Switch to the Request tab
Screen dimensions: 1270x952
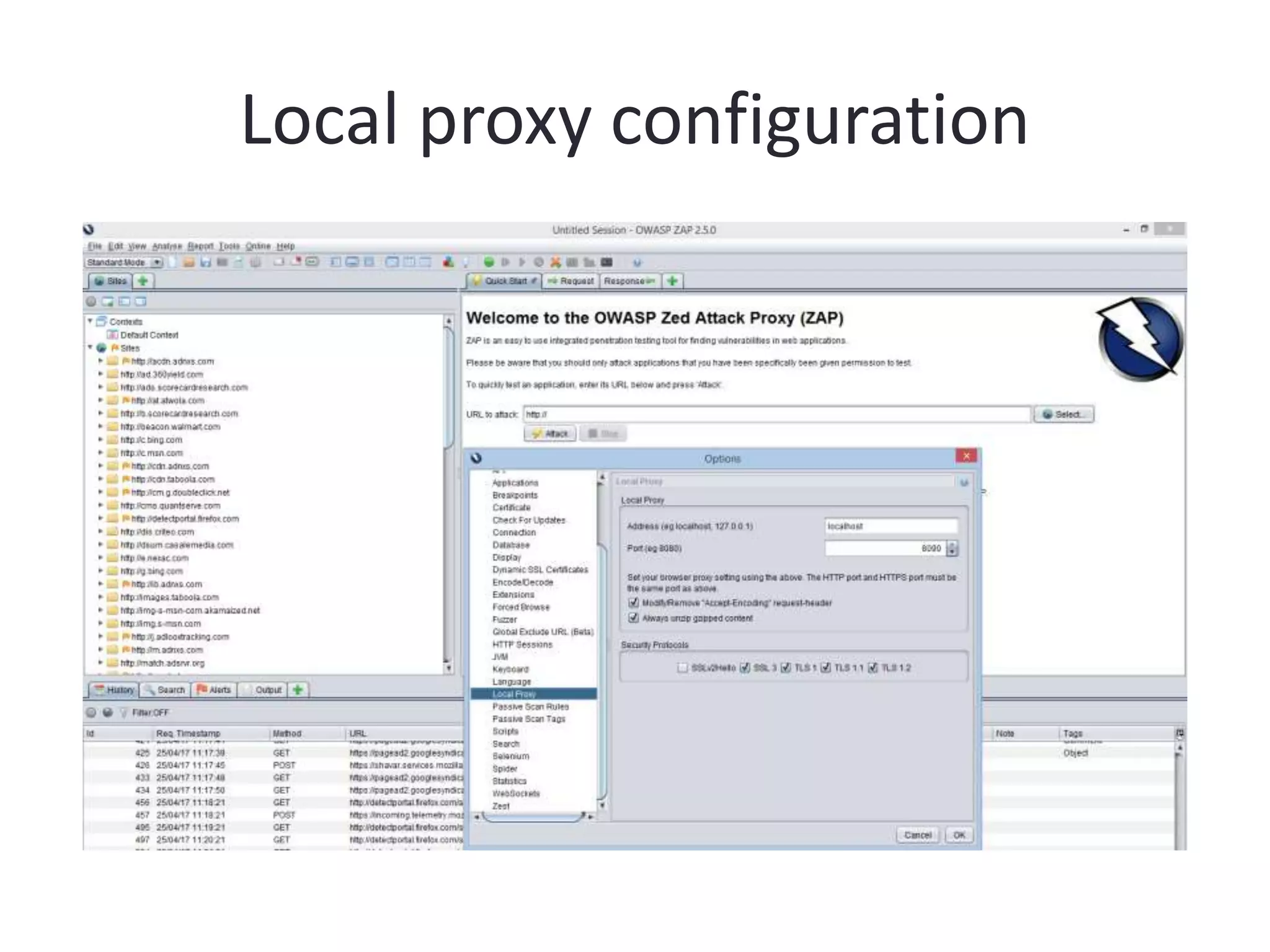(x=571, y=281)
